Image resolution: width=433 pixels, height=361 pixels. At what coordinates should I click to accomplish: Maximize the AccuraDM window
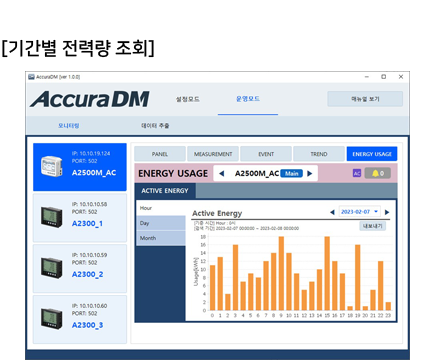[384, 77]
